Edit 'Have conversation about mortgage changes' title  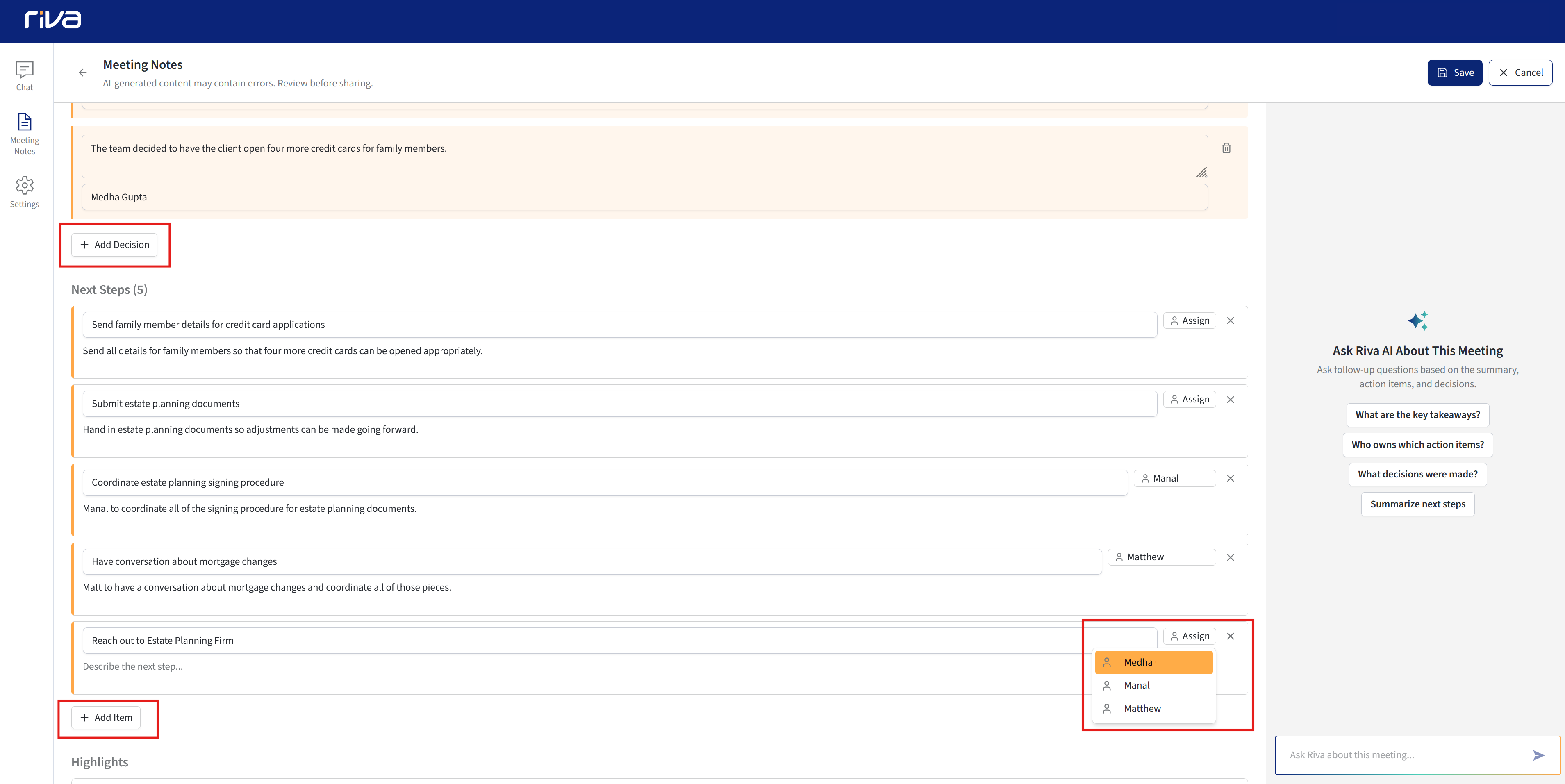(x=592, y=562)
